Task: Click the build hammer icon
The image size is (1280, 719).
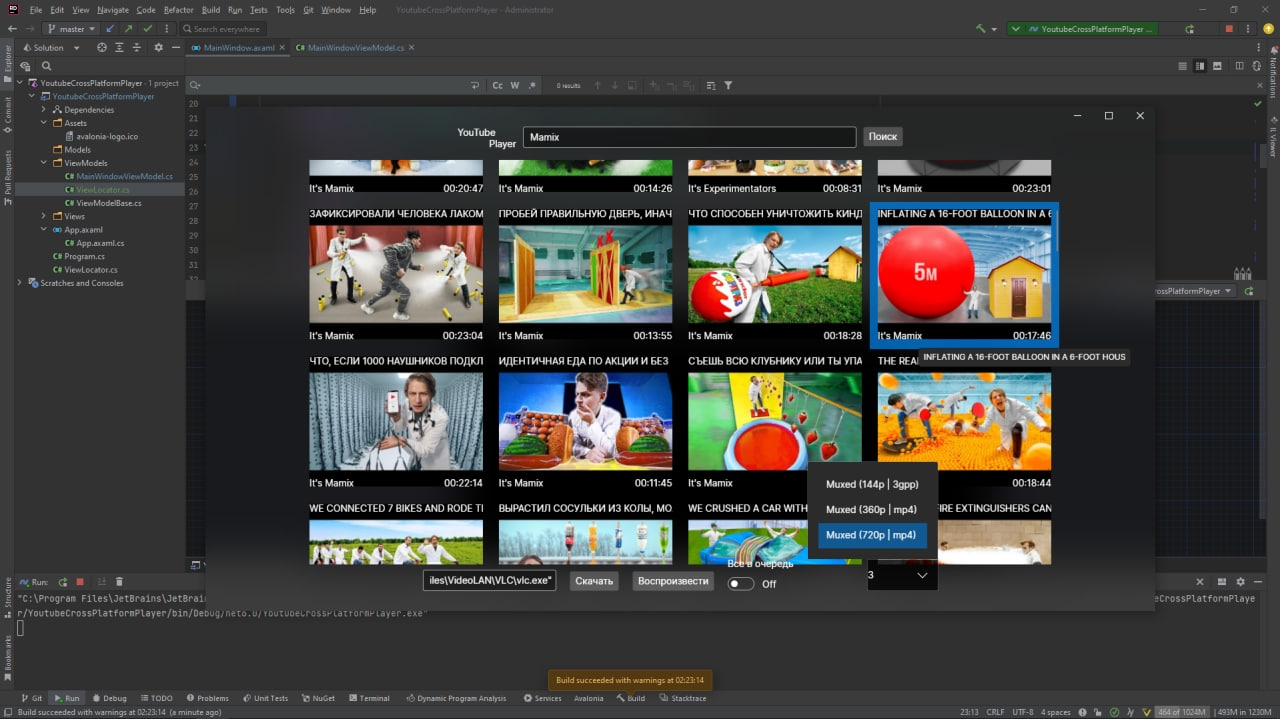Action: tap(982, 29)
